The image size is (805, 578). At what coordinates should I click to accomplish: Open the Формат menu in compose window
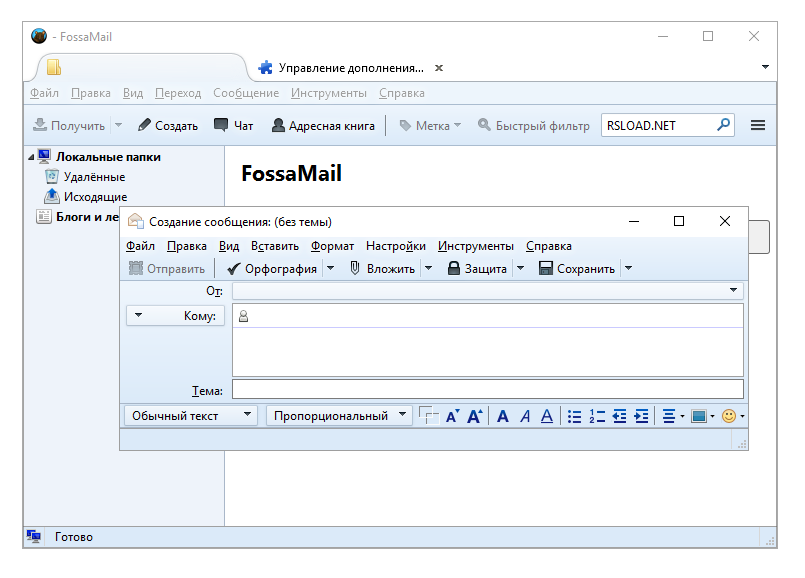pos(332,246)
